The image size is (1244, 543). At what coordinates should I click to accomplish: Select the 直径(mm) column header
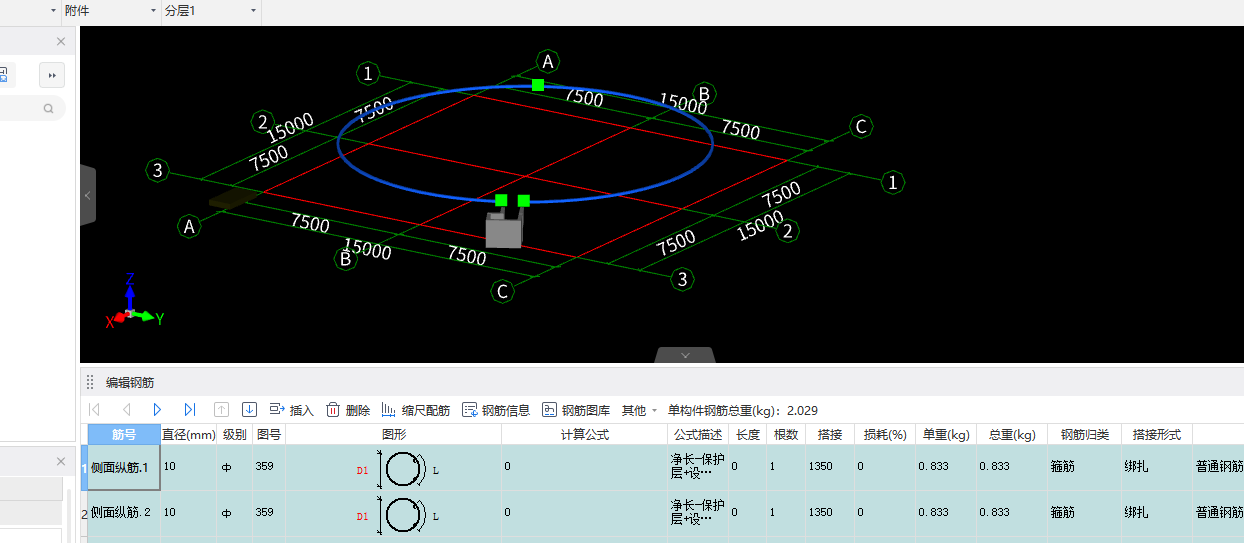tap(189, 434)
